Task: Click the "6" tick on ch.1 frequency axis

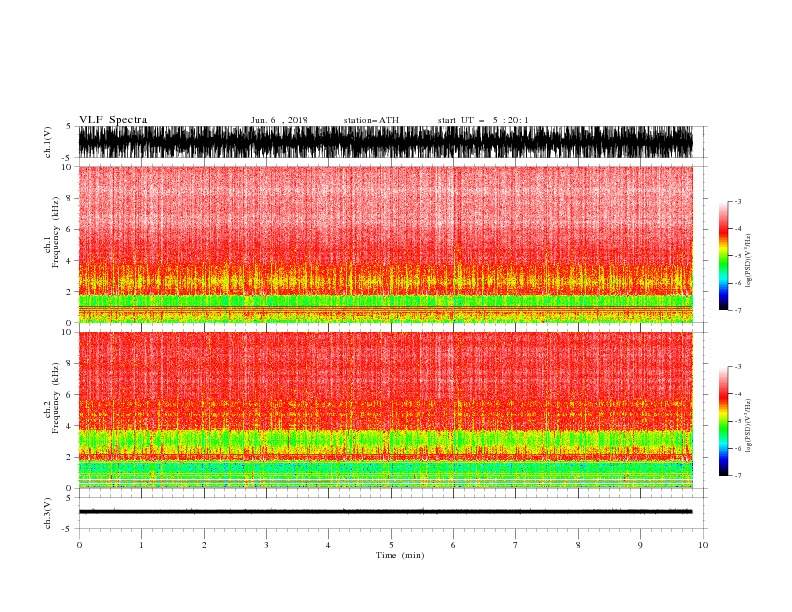Action: point(69,229)
